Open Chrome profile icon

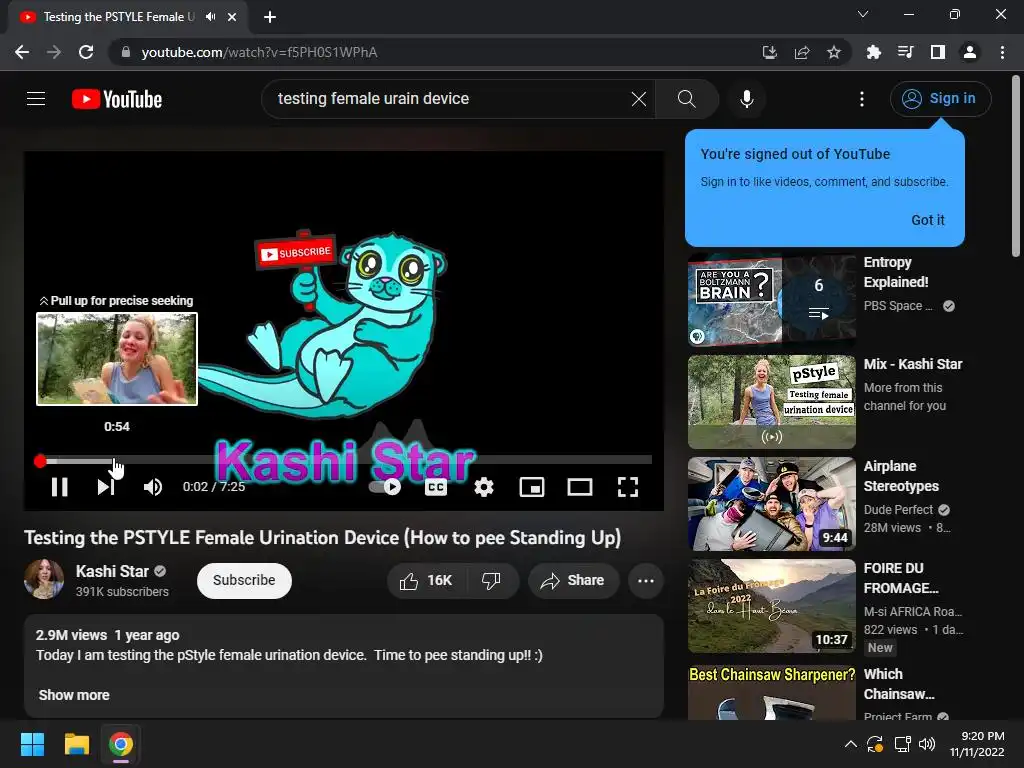coord(970,52)
